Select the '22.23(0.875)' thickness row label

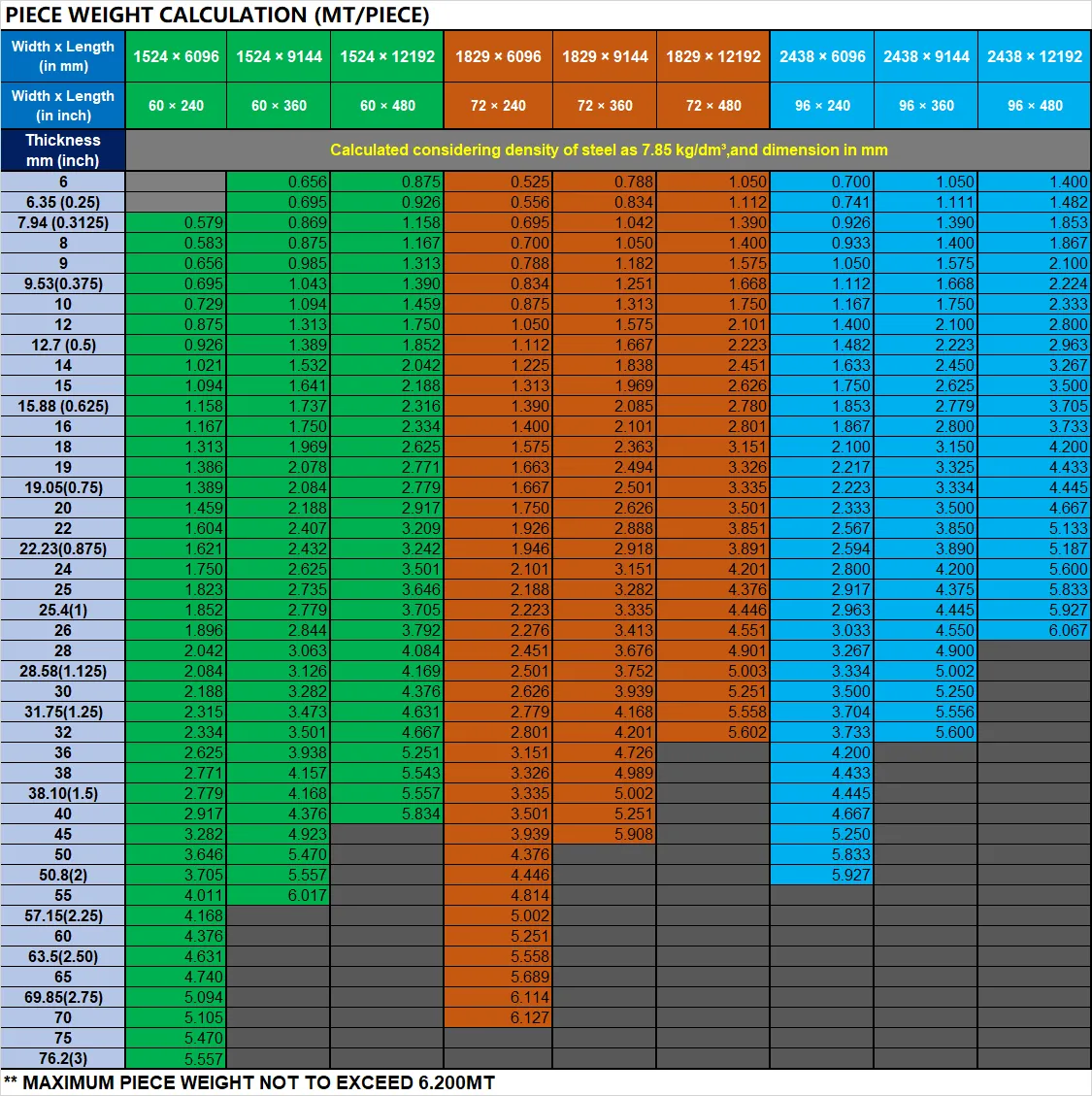click(x=63, y=548)
